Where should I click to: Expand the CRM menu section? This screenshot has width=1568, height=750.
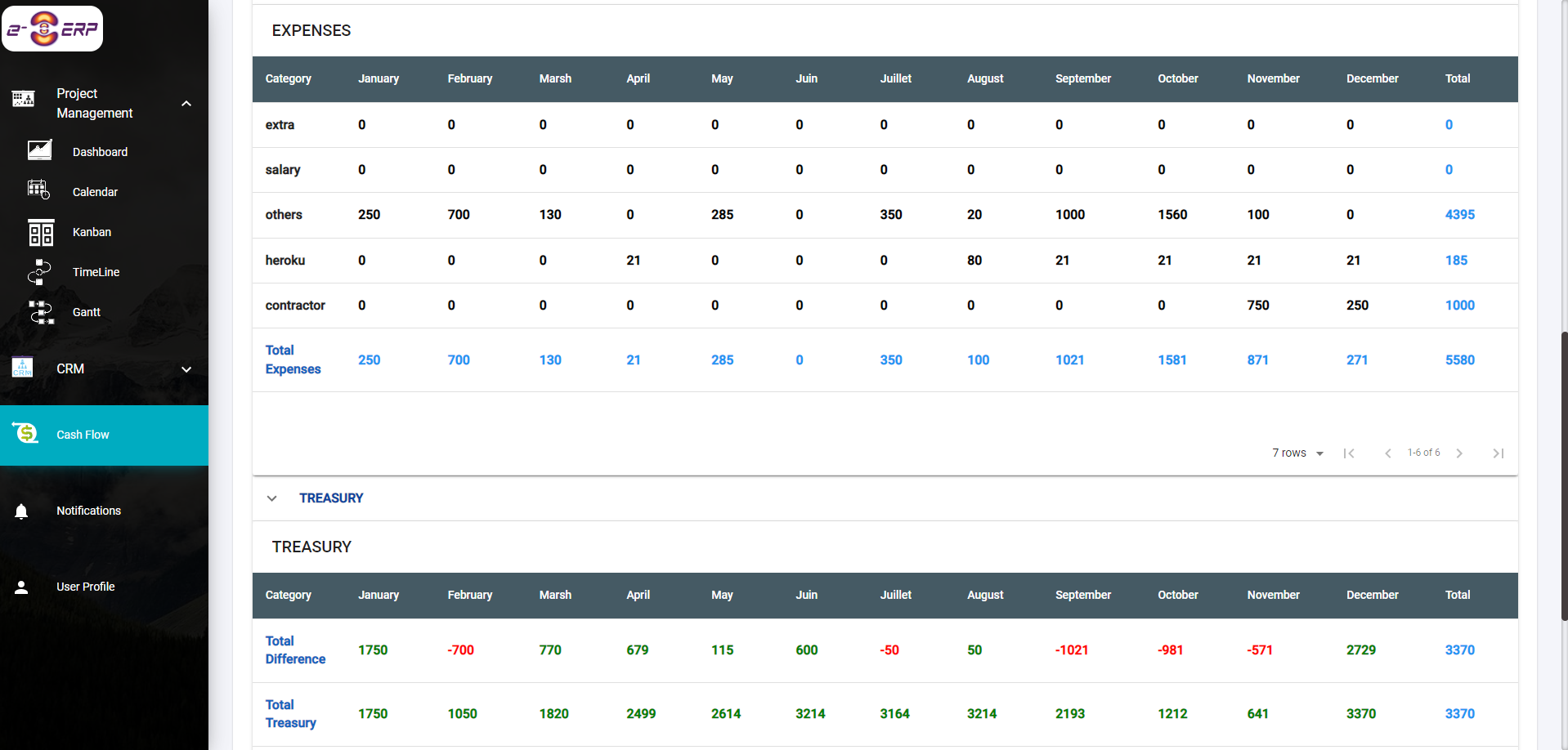tap(186, 368)
